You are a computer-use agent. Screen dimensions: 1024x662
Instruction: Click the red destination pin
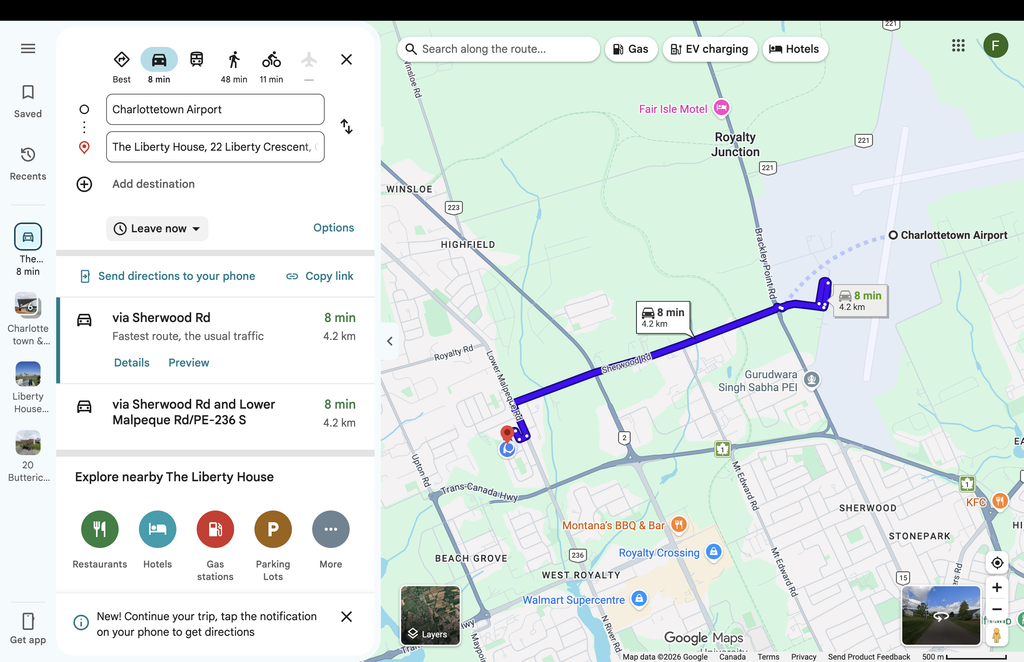(507, 434)
